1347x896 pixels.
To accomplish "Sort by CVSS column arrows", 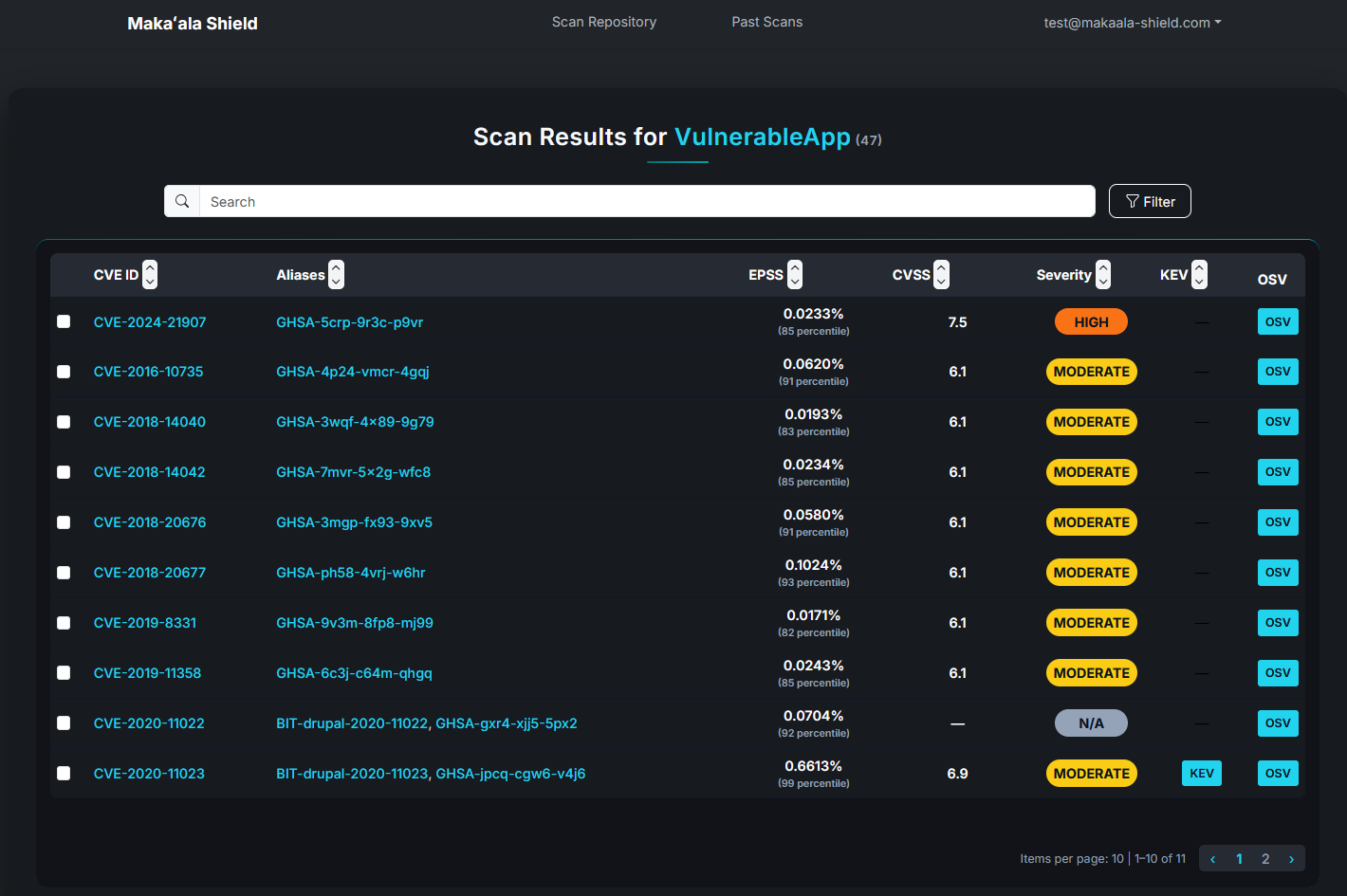I will point(941,275).
